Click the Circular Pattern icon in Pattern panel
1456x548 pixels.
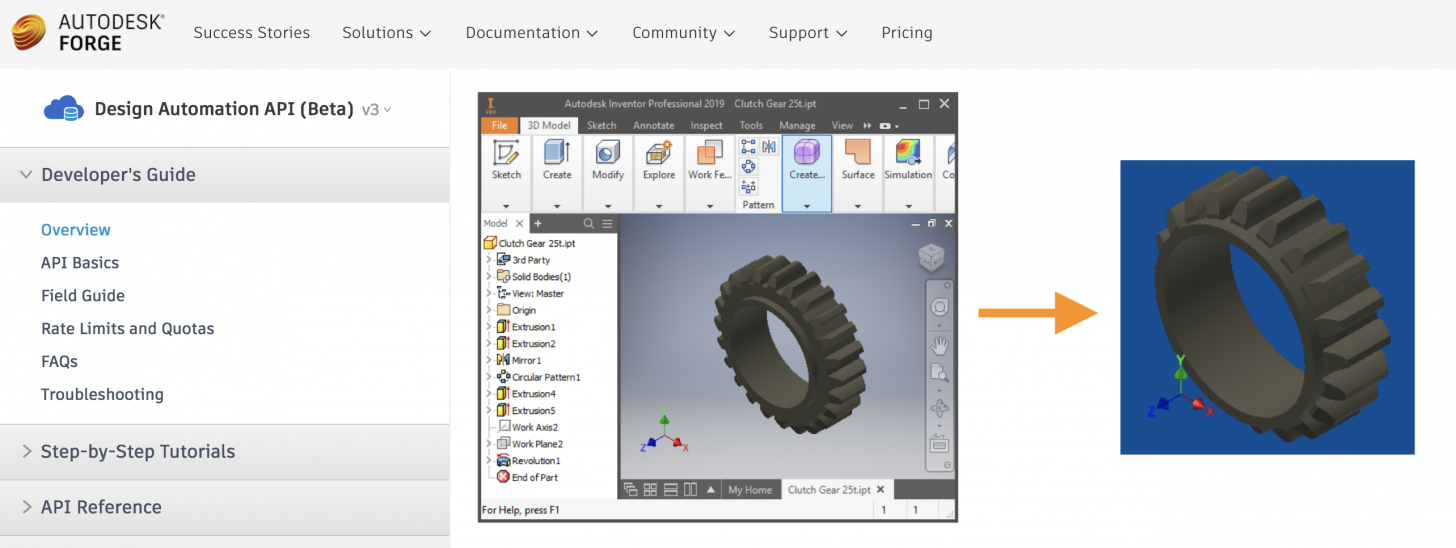[x=748, y=167]
